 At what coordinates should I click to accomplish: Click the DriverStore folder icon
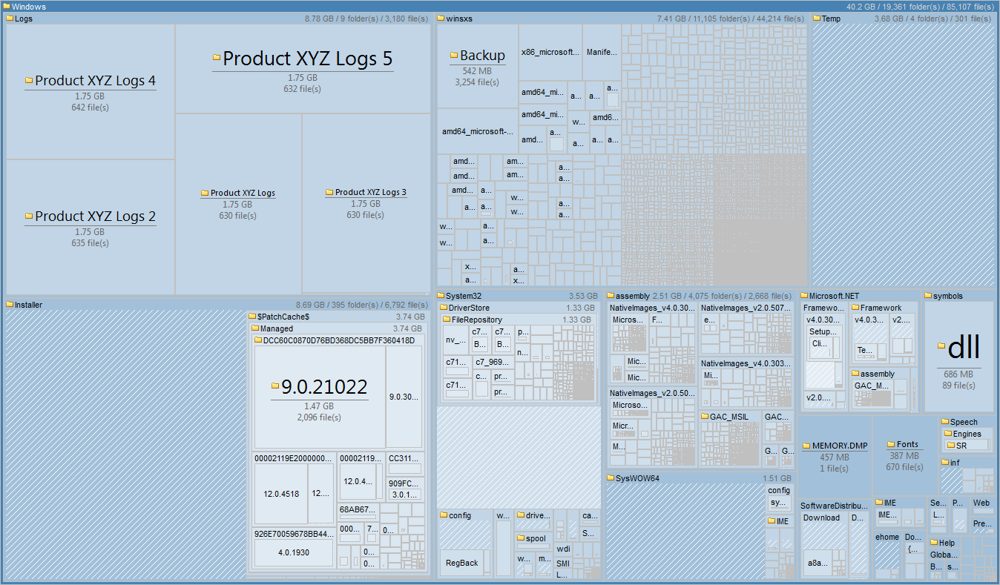443,307
